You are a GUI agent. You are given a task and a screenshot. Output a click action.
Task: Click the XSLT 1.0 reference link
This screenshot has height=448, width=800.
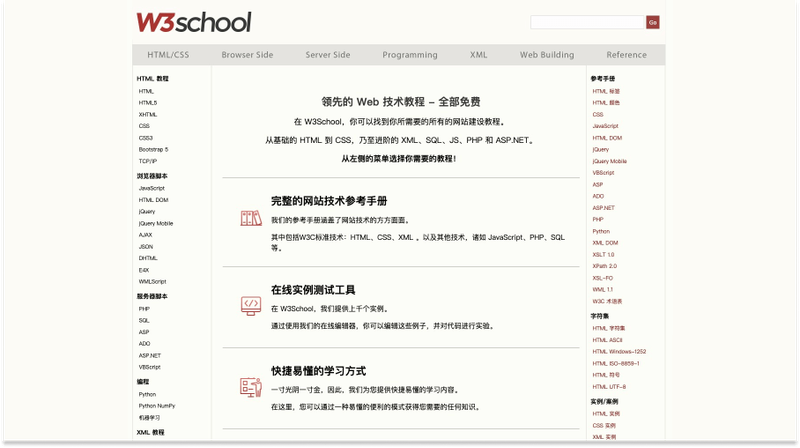pos(604,255)
